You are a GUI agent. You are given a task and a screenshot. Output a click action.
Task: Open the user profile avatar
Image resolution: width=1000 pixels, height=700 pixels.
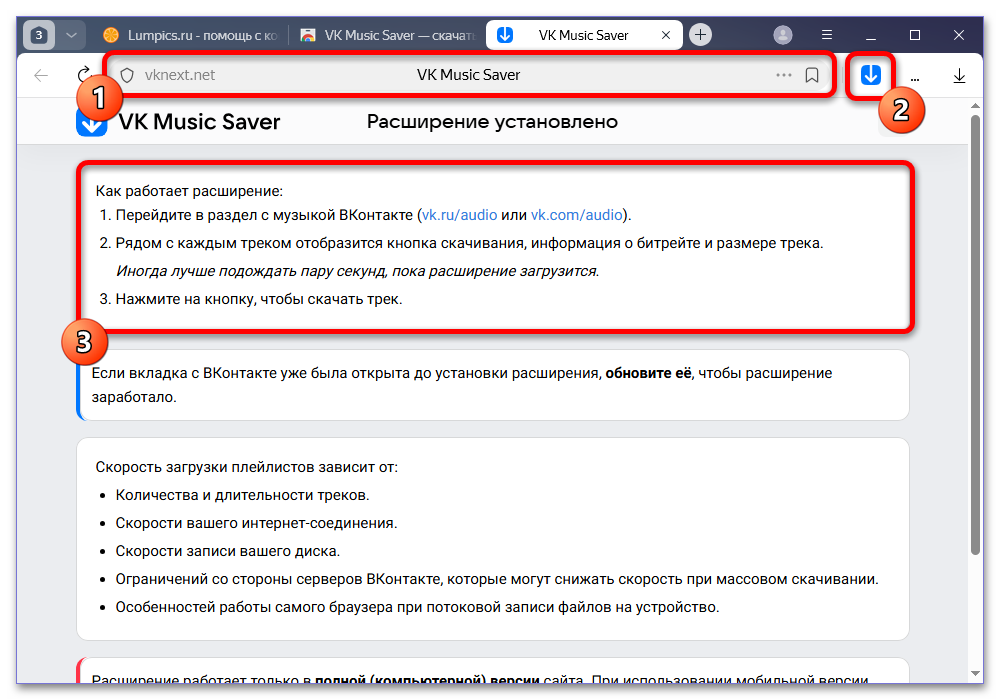point(783,35)
